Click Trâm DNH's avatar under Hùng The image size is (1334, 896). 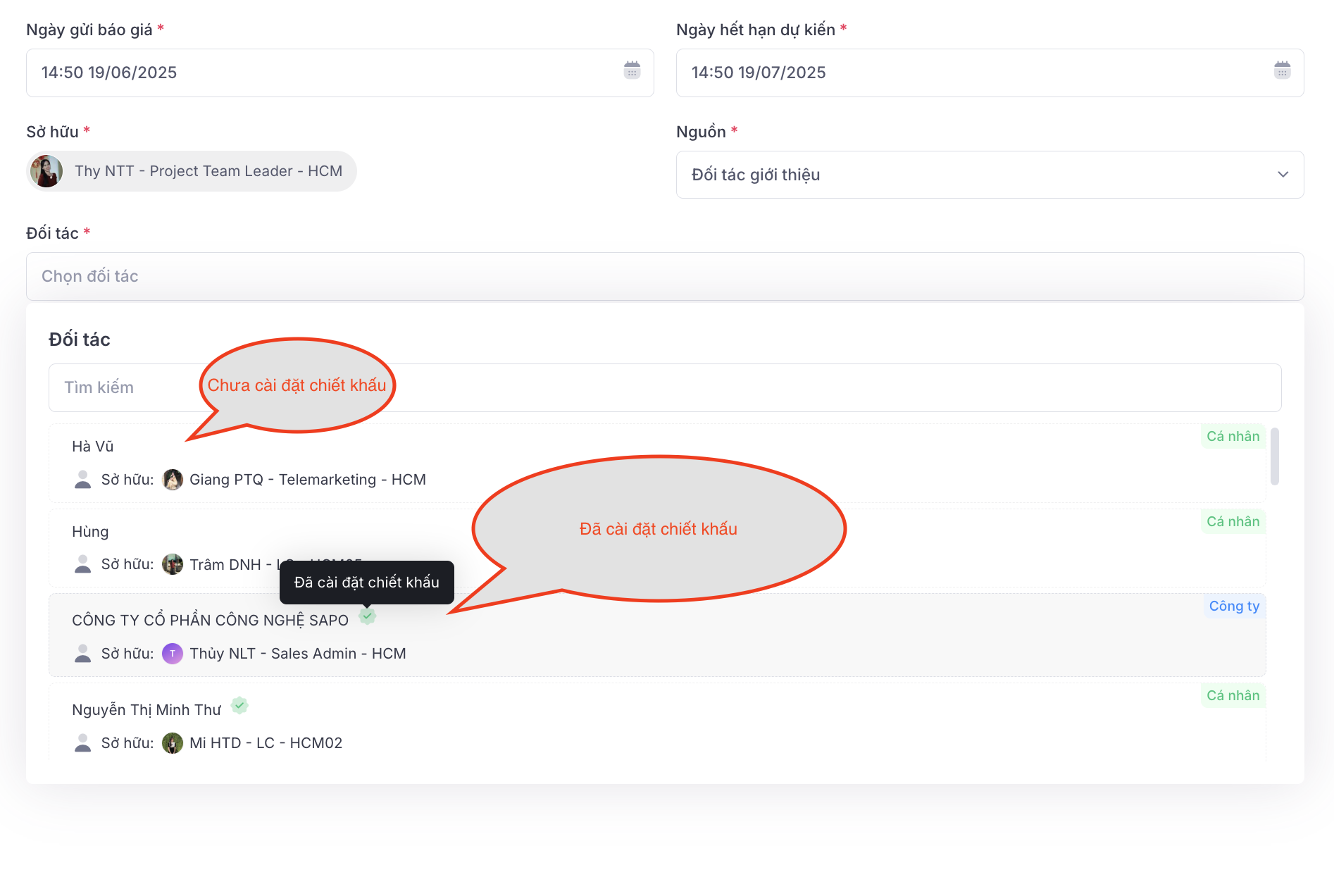173,564
